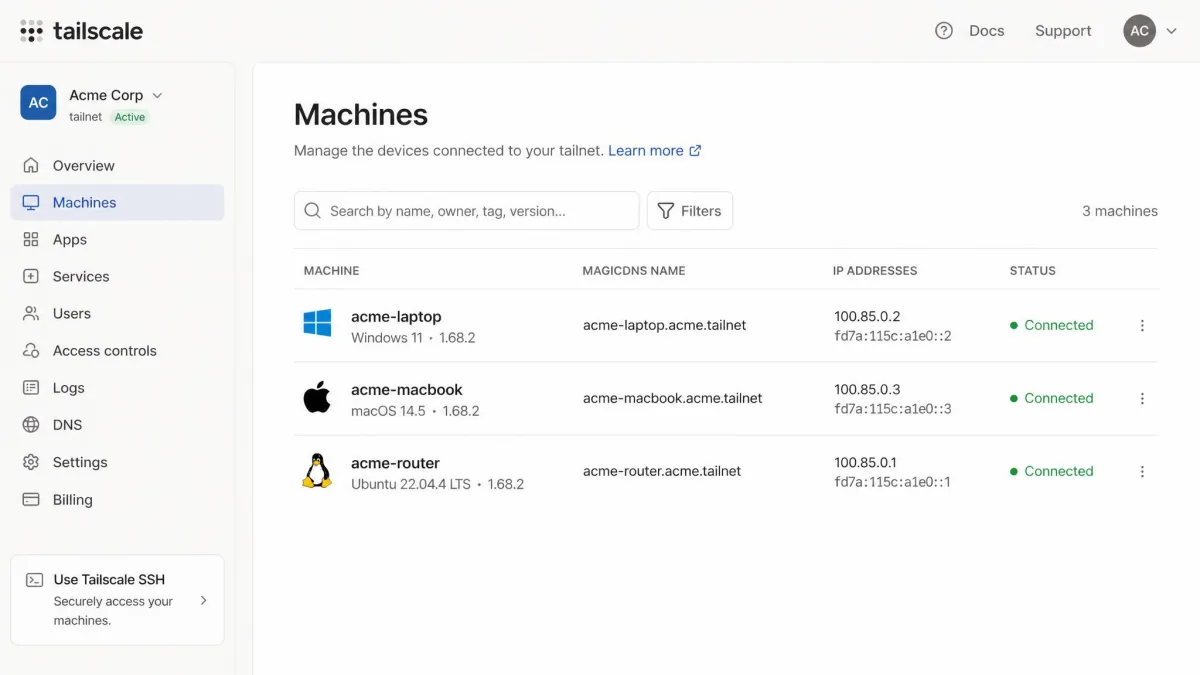Click IP address 100.85.0.1
Viewport: 1200px width, 675px height.
(x=865, y=462)
